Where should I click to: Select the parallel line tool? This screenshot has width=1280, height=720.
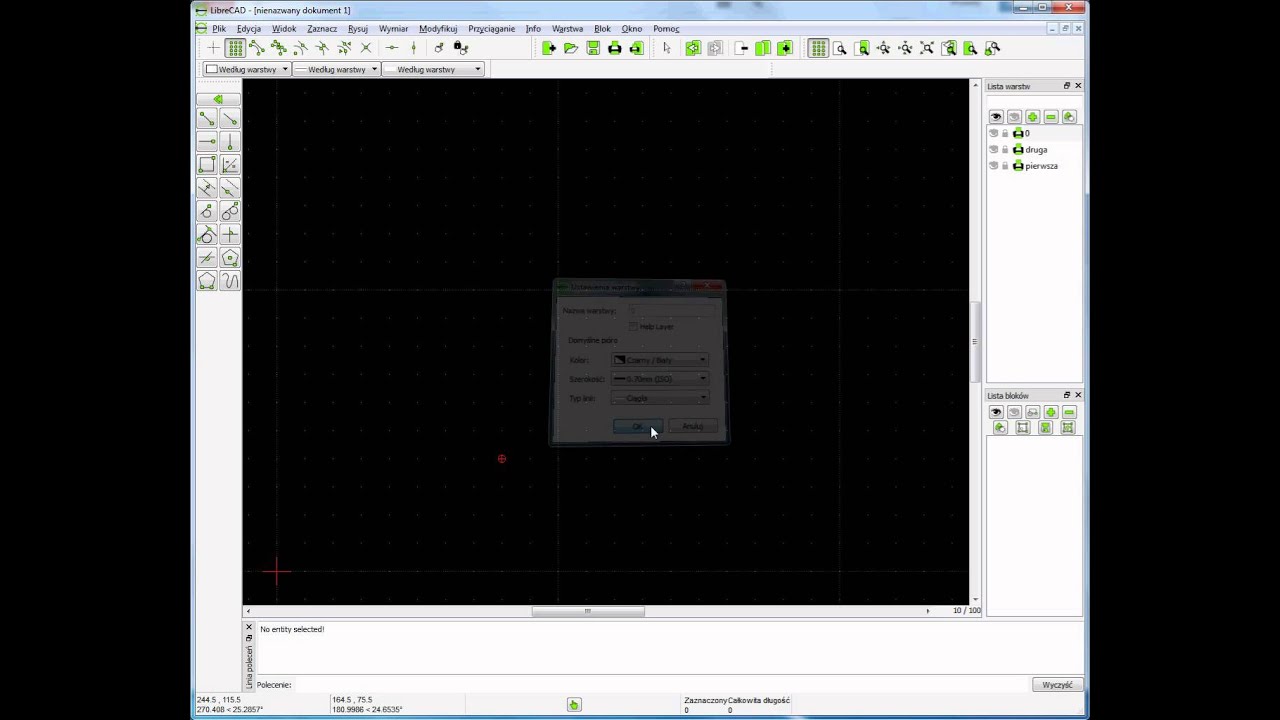pyautogui.click(x=207, y=188)
